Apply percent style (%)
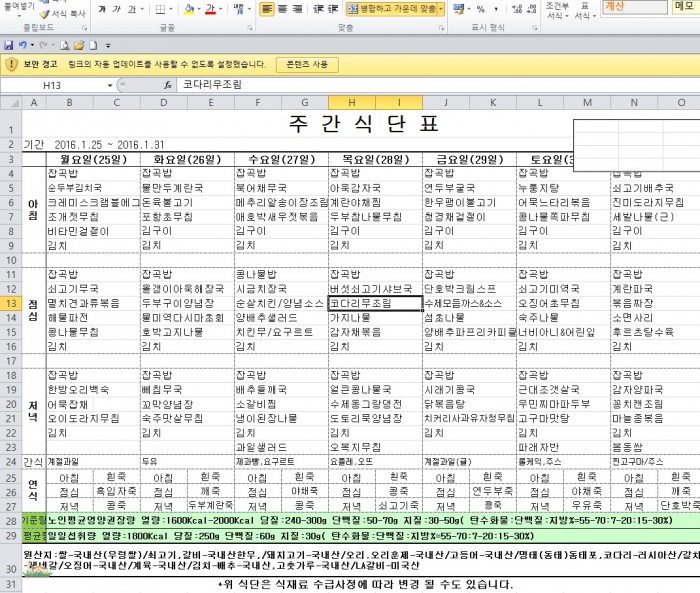700x593 pixels. 480,9
